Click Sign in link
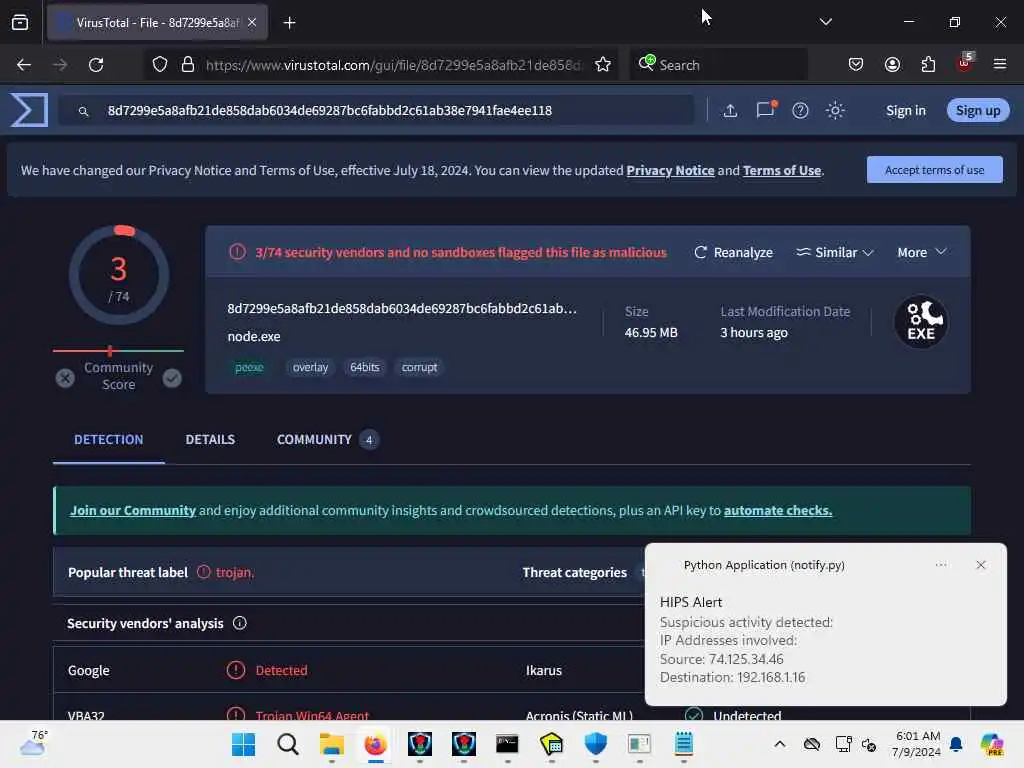 (x=905, y=110)
